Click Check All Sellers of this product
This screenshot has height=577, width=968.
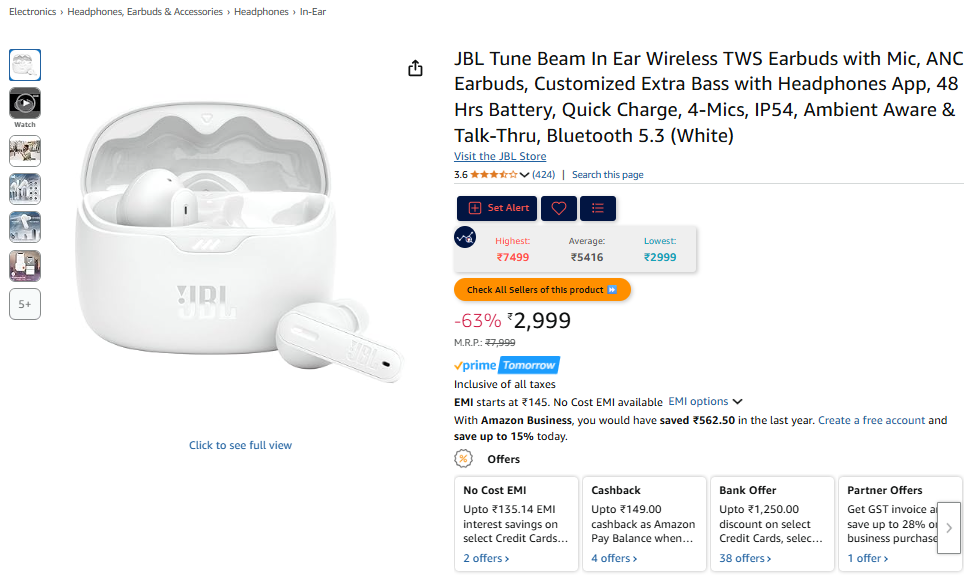click(542, 290)
